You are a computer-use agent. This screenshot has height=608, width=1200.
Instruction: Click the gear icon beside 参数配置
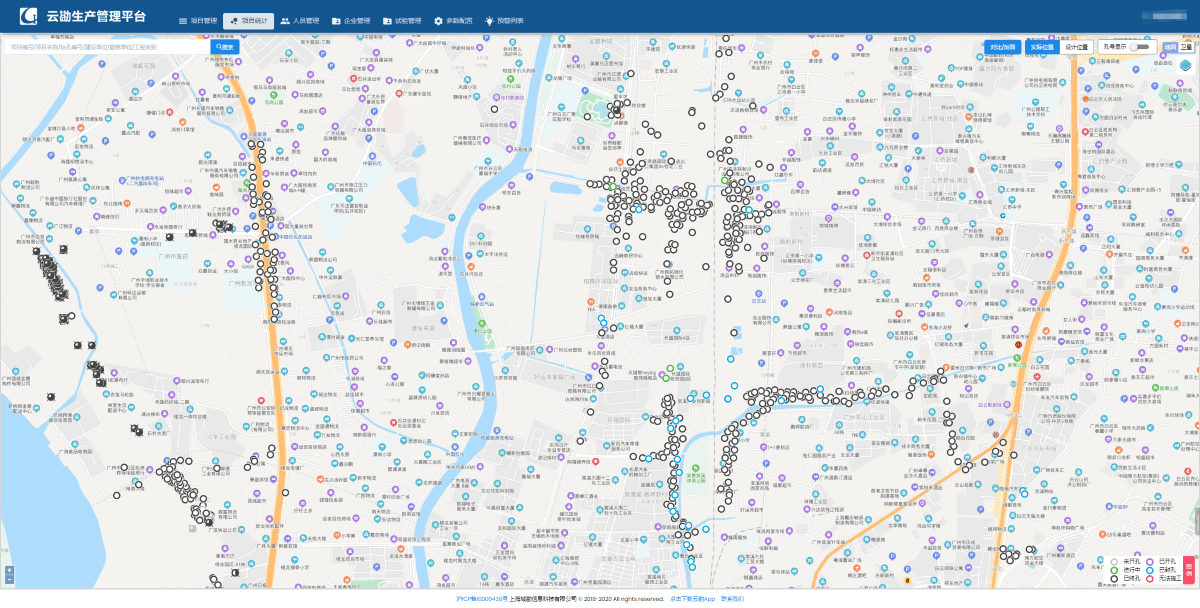[x=438, y=20]
